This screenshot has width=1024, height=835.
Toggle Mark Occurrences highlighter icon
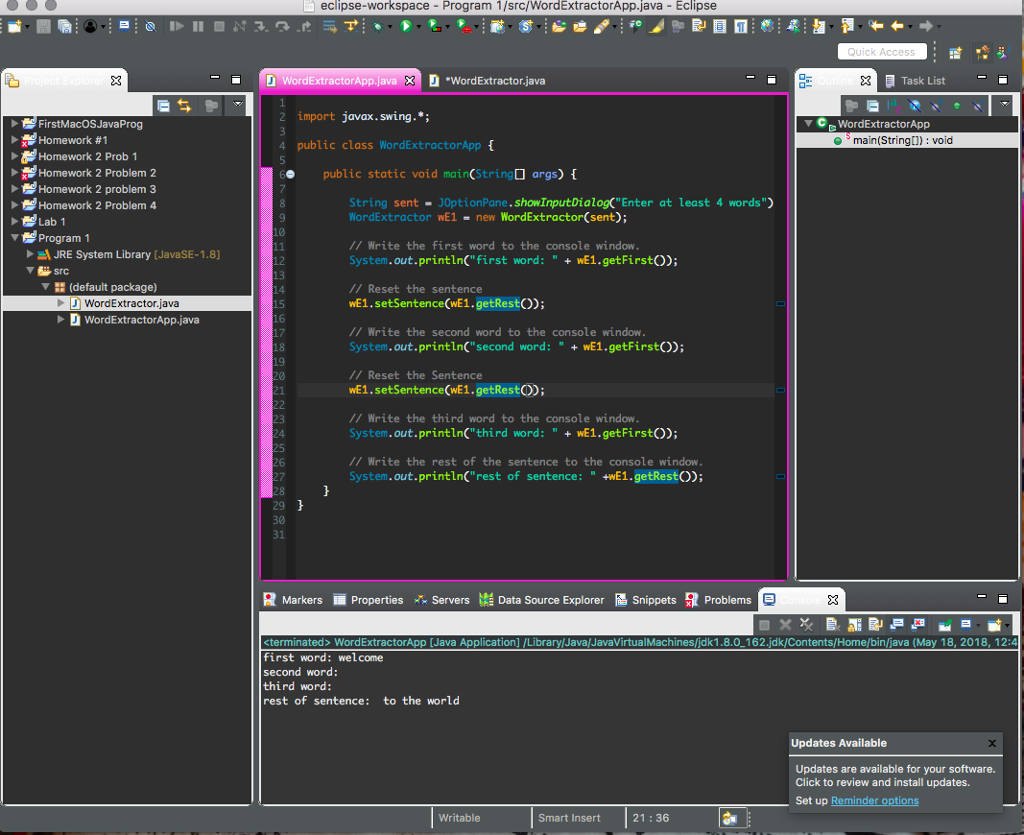click(x=656, y=26)
